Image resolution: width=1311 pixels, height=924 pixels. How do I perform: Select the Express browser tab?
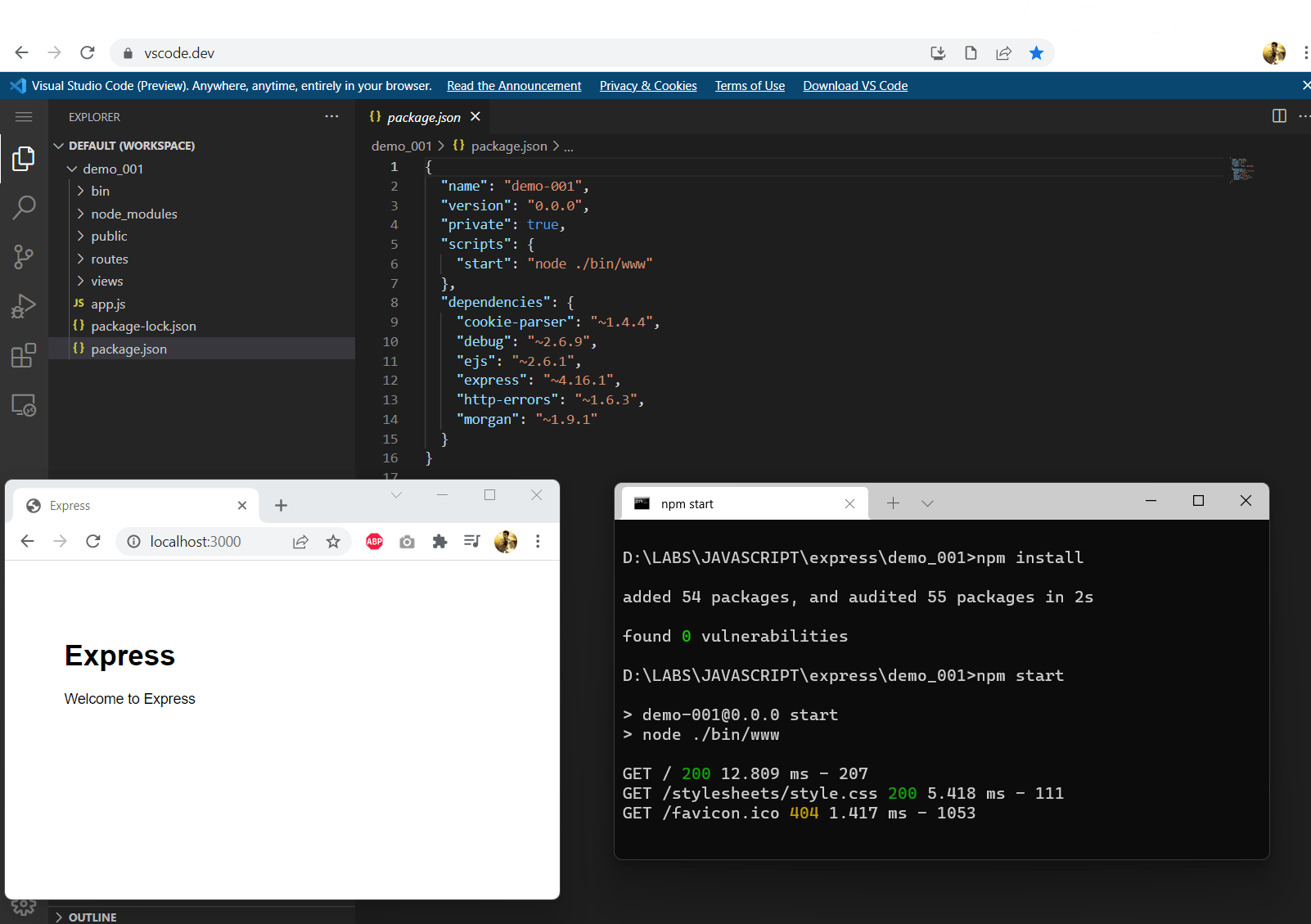pyautogui.click(x=137, y=505)
